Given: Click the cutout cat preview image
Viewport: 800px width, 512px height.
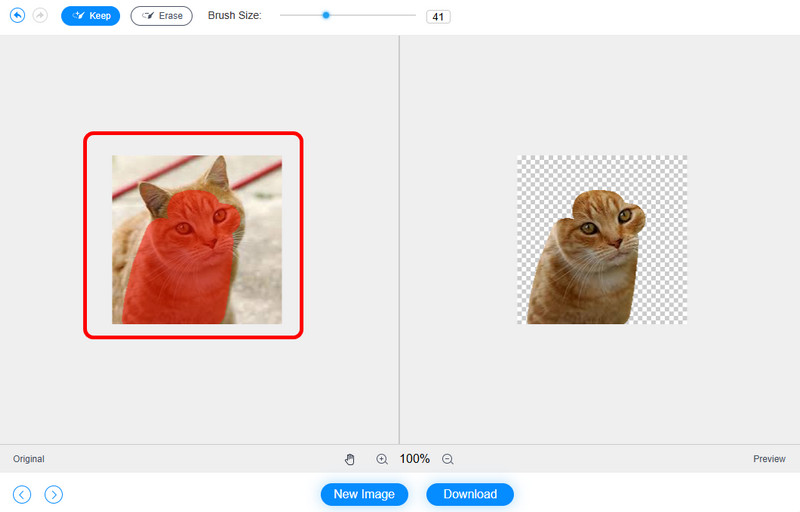Looking at the screenshot, I should (588, 255).
